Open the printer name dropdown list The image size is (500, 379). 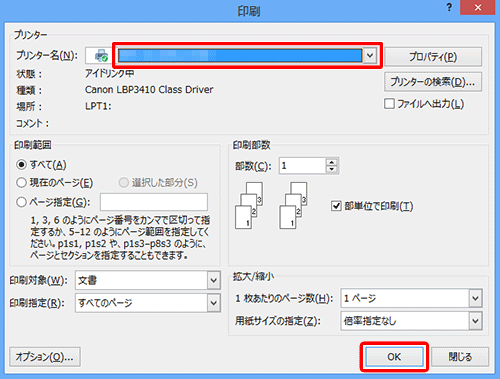[370, 56]
